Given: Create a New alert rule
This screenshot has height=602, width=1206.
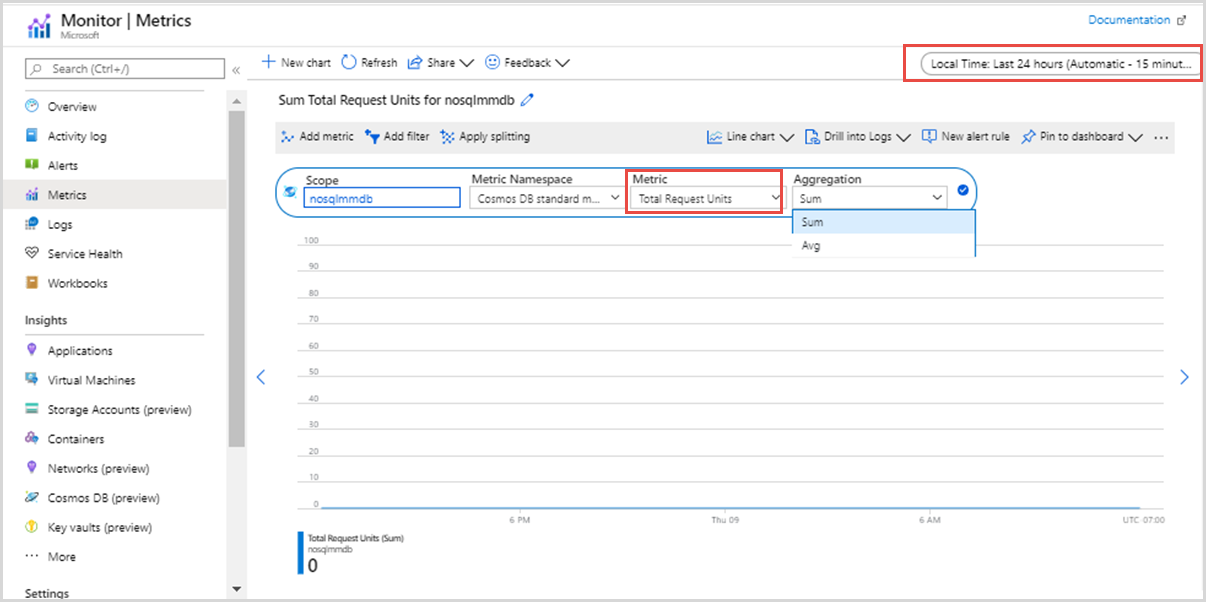Looking at the screenshot, I should pos(965,136).
